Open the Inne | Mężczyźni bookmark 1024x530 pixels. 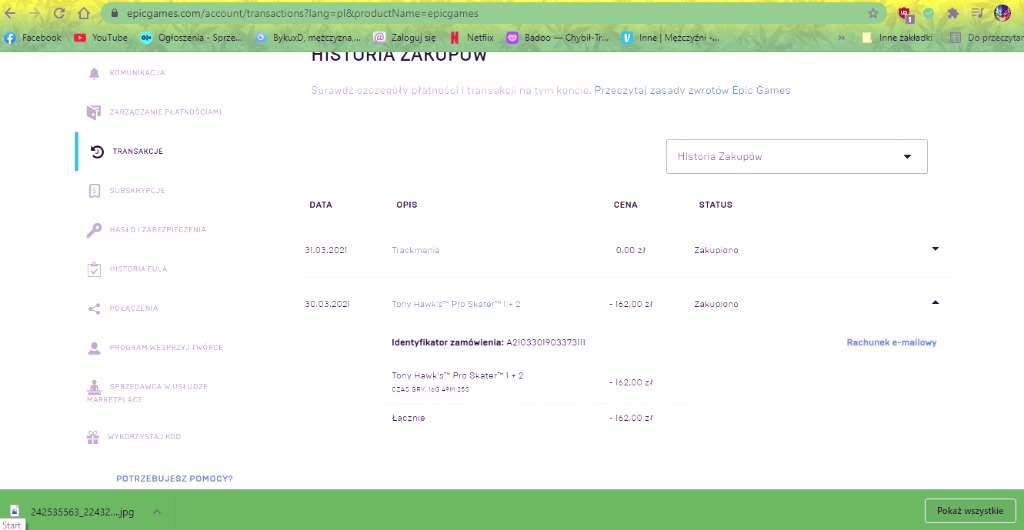pyautogui.click(x=671, y=38)
